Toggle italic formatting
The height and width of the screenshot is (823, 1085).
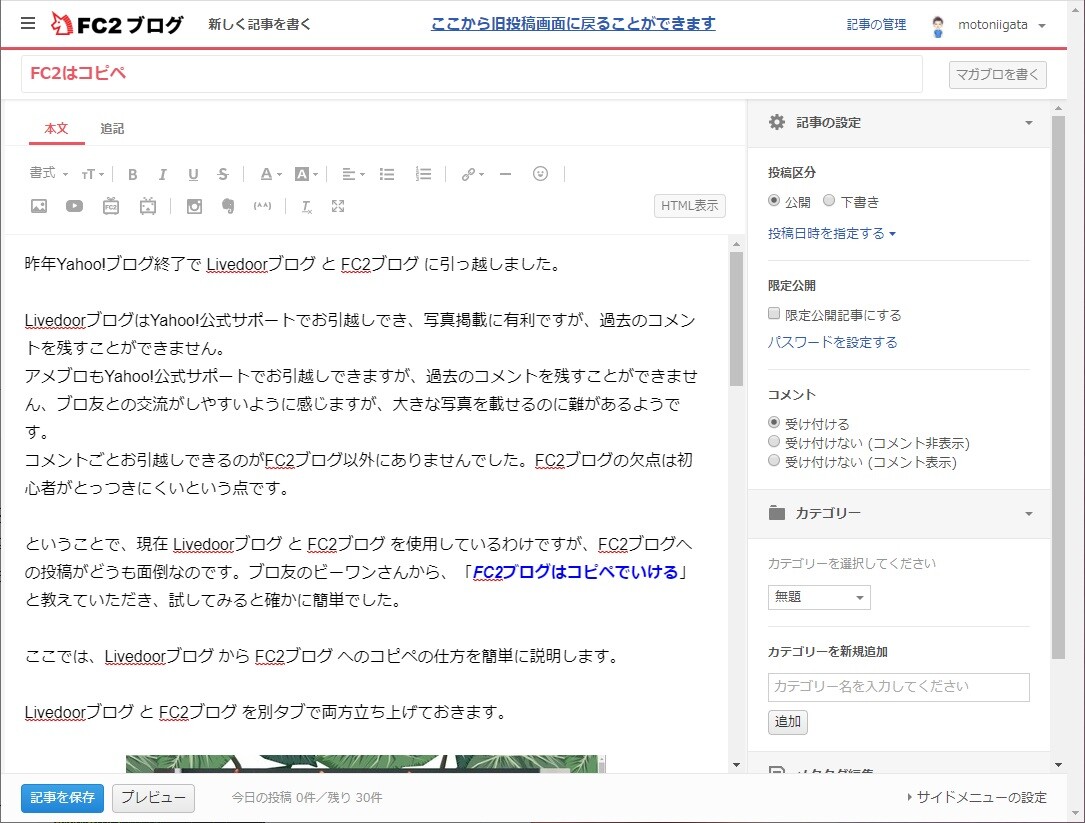(x=163, y=174)
